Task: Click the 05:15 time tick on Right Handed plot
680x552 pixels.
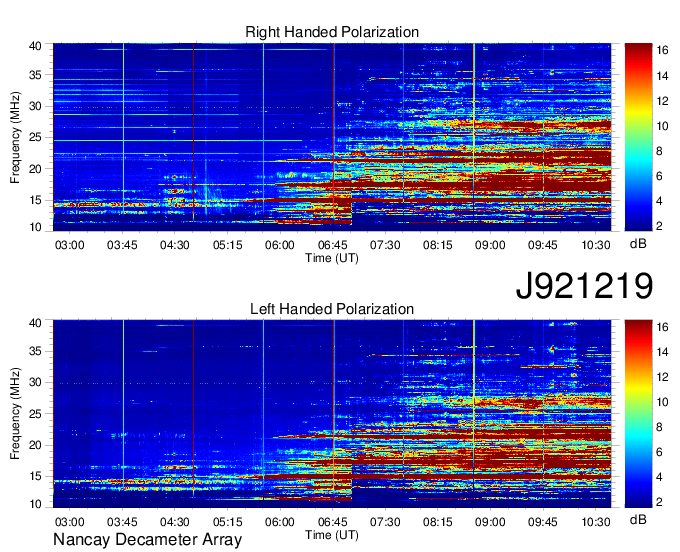Action: (227, 245)
